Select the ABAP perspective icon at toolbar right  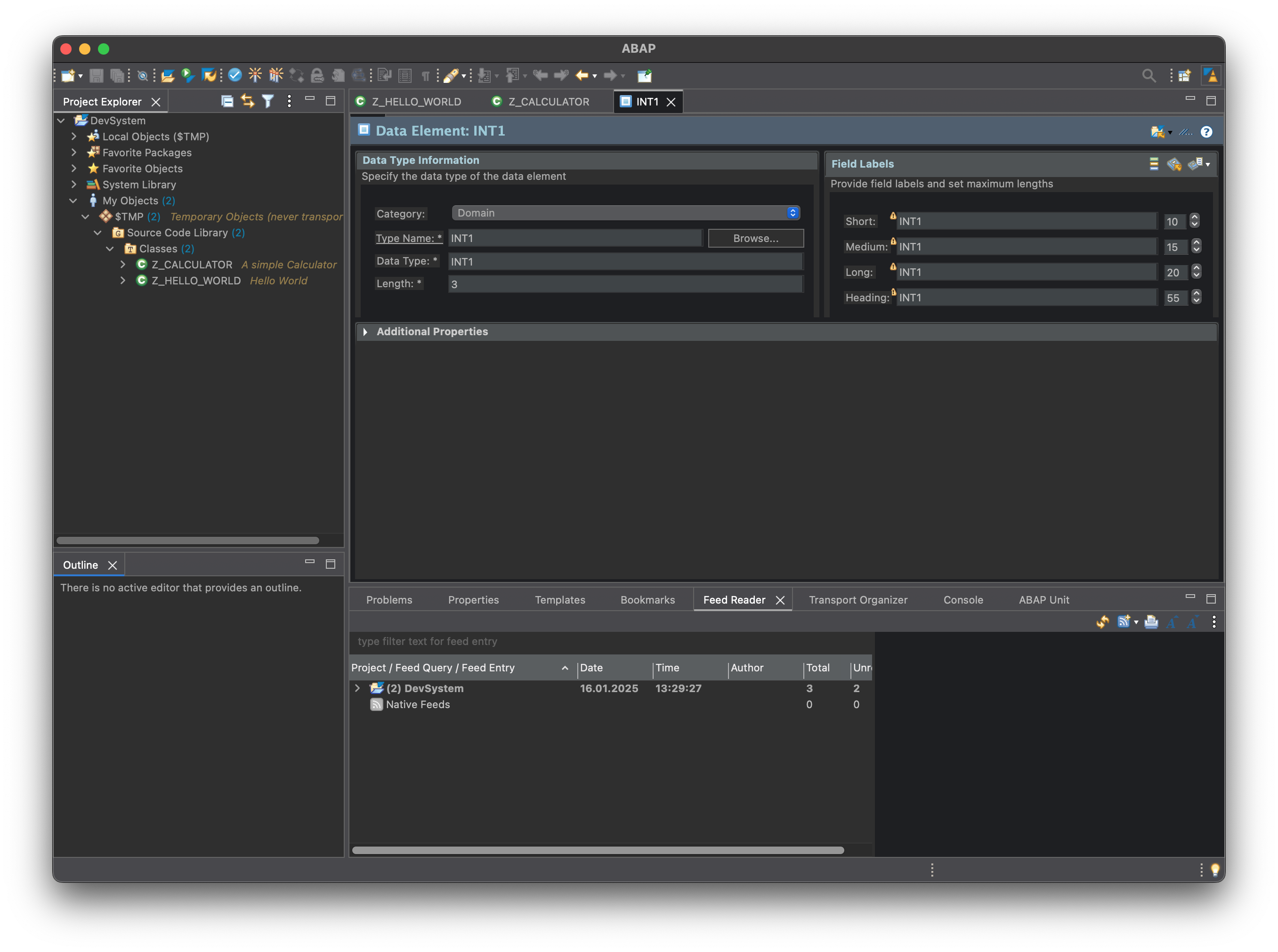(x=1211, y=75)
